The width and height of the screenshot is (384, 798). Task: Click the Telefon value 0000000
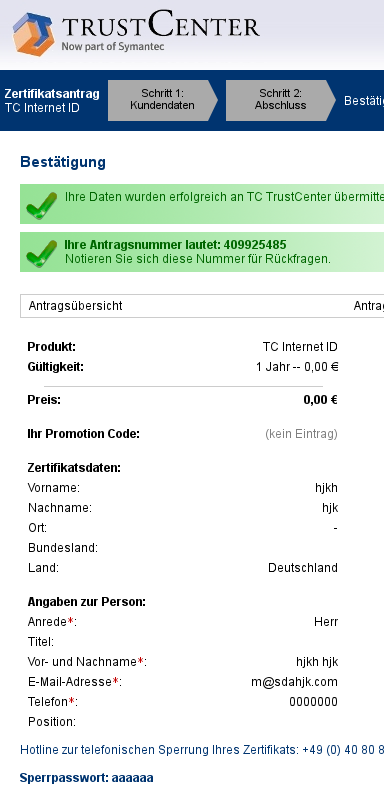(313, 702)
